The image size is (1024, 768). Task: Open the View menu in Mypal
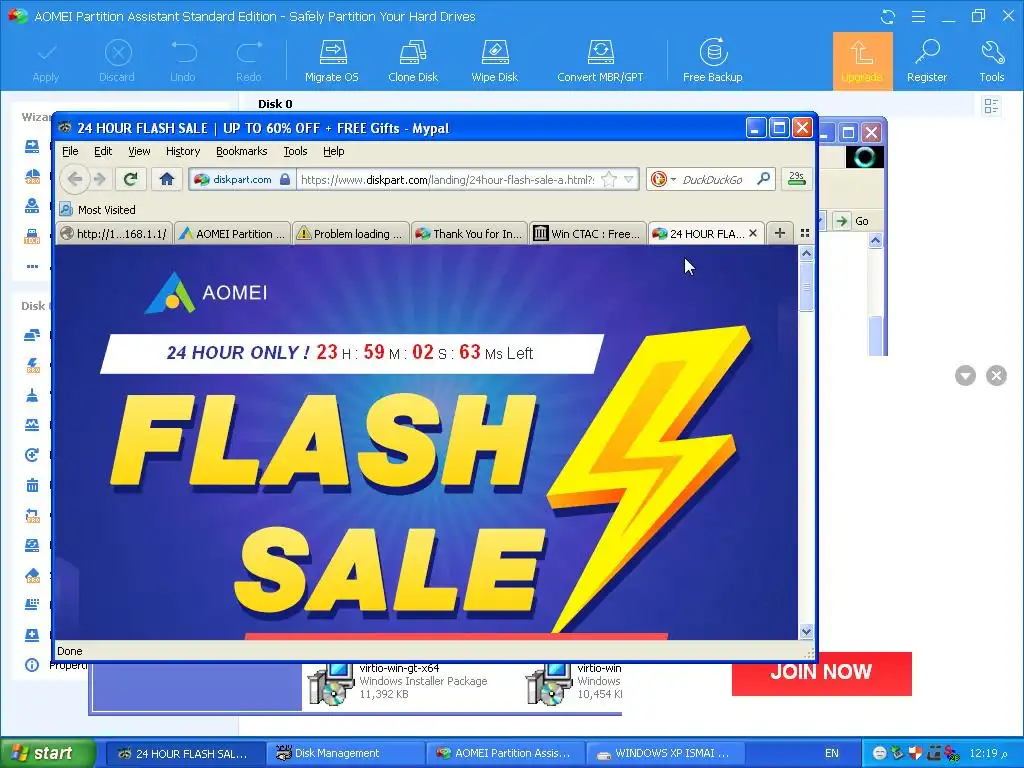pyautogui.click(x=139, y=151)
